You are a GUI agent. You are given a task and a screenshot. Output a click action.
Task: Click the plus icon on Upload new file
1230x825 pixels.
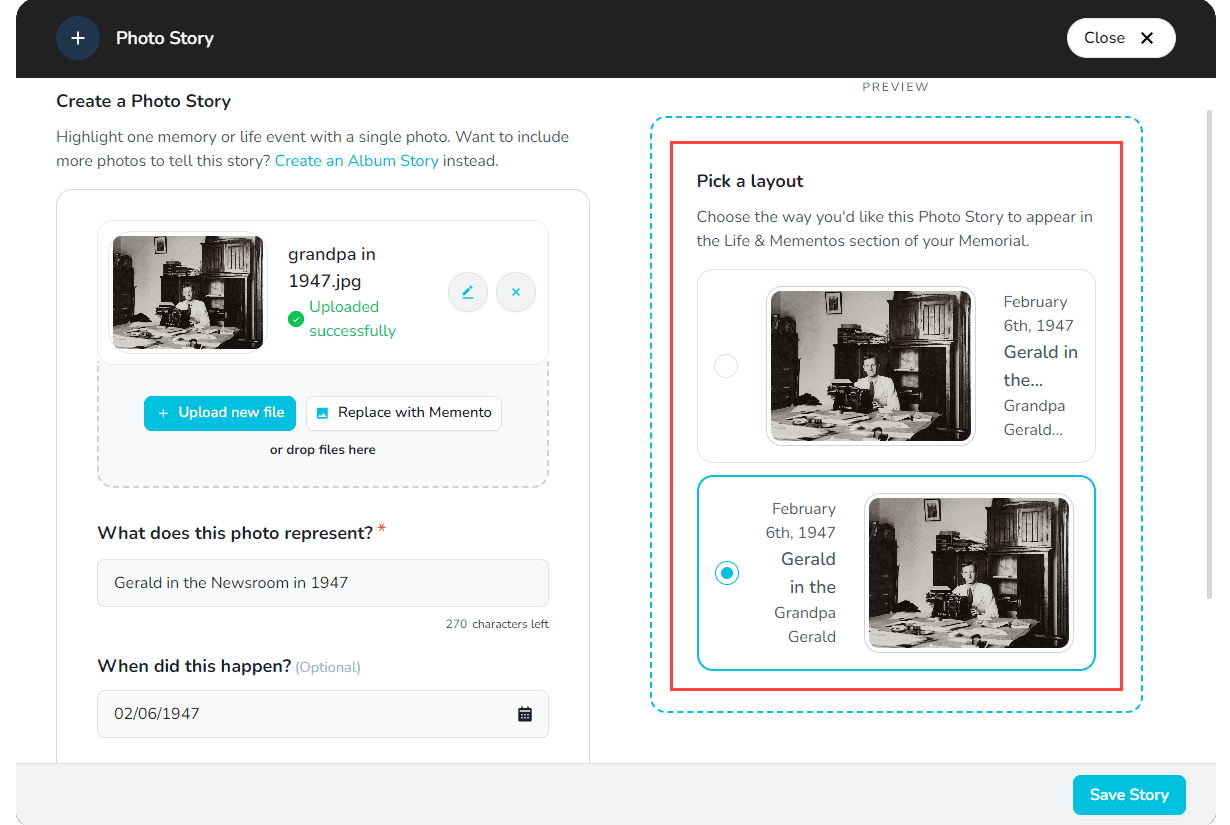[x=164, y=413]
